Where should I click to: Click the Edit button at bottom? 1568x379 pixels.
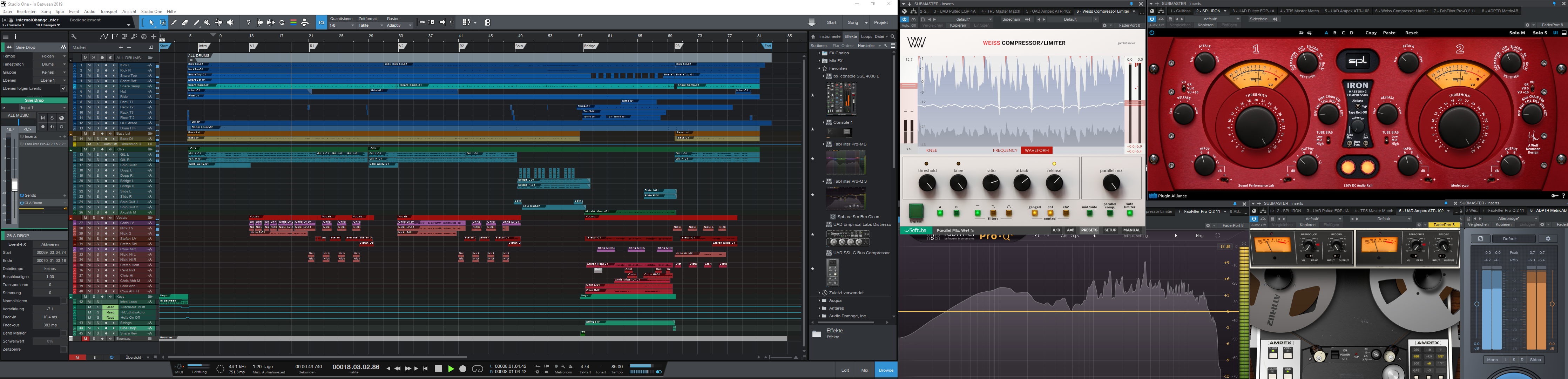845,370
